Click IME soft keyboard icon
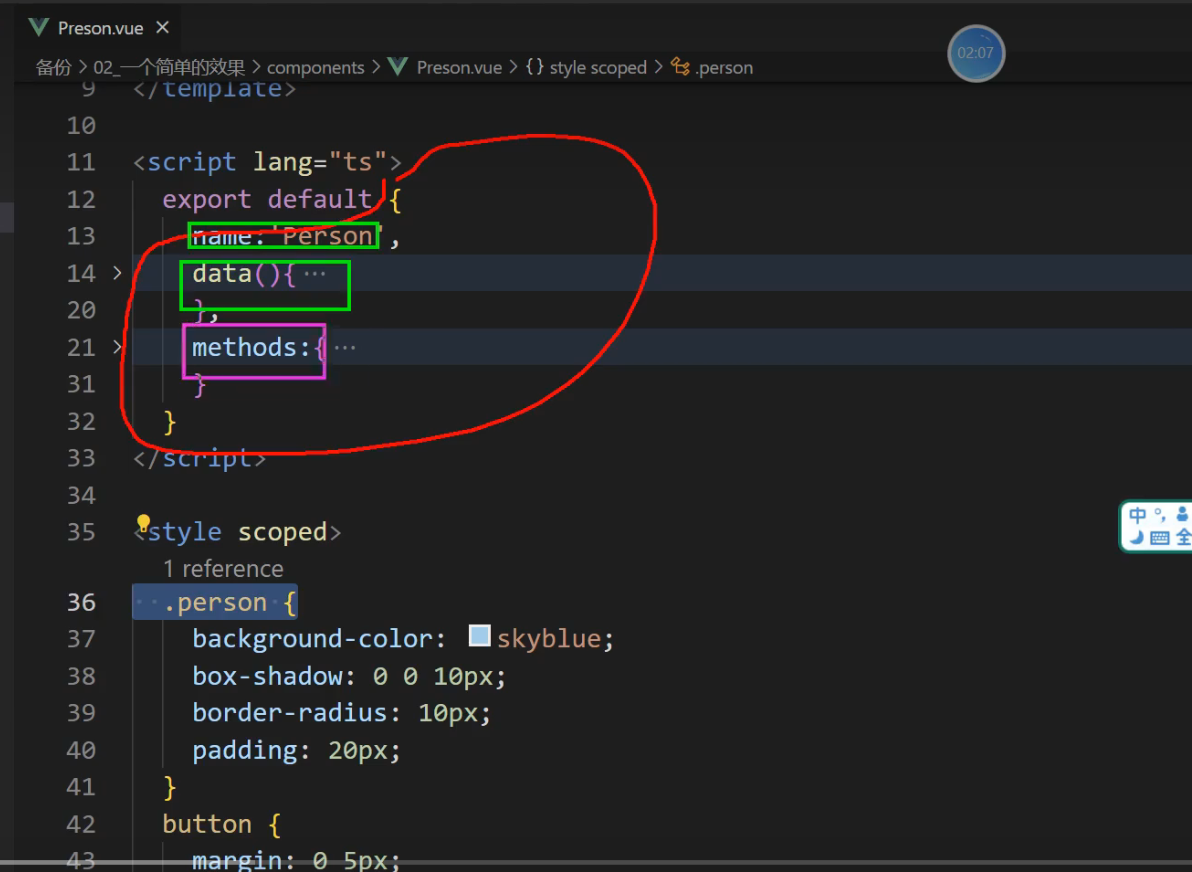The height and width of the screenshot is (872, 1192). 1160,538
